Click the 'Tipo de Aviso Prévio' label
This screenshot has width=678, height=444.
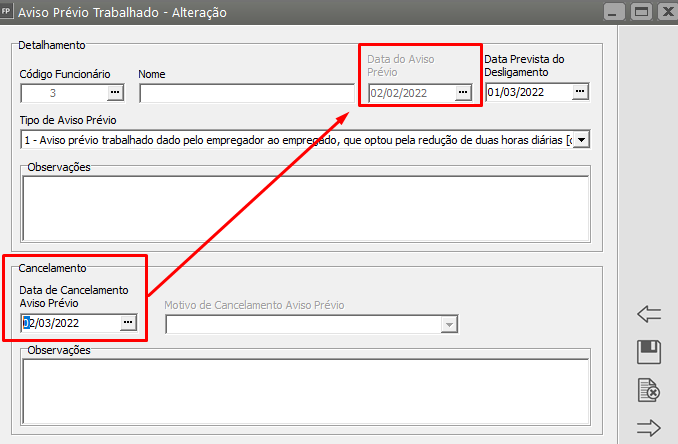coord(68,120)
